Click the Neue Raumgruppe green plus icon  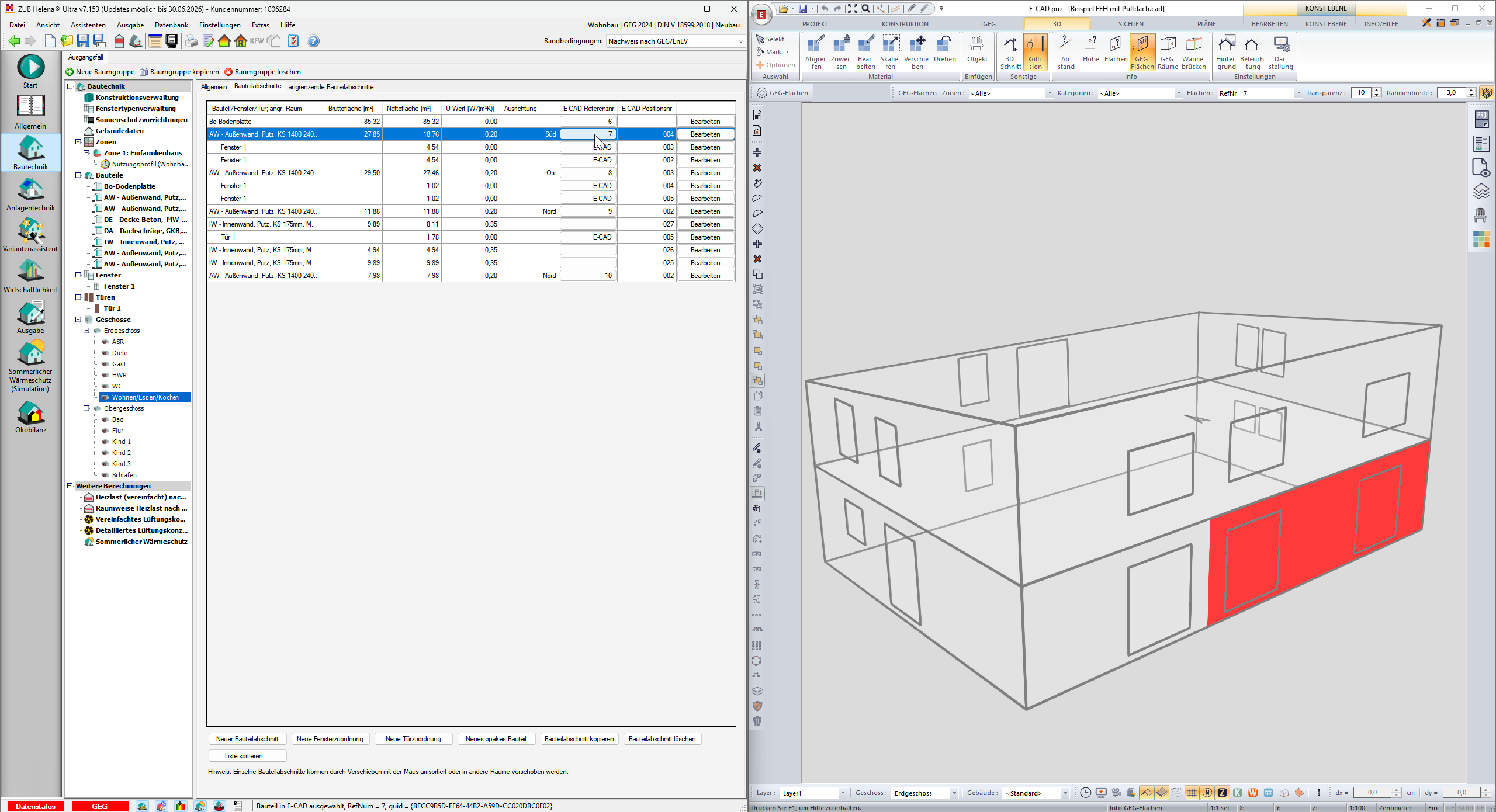click(69, 72)
